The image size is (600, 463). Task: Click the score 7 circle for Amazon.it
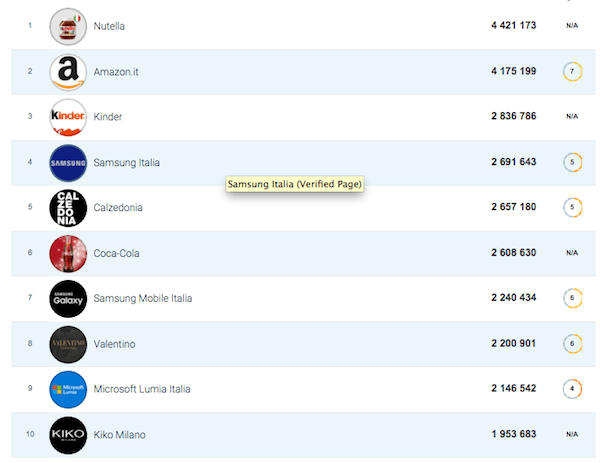tap(572, 71)
